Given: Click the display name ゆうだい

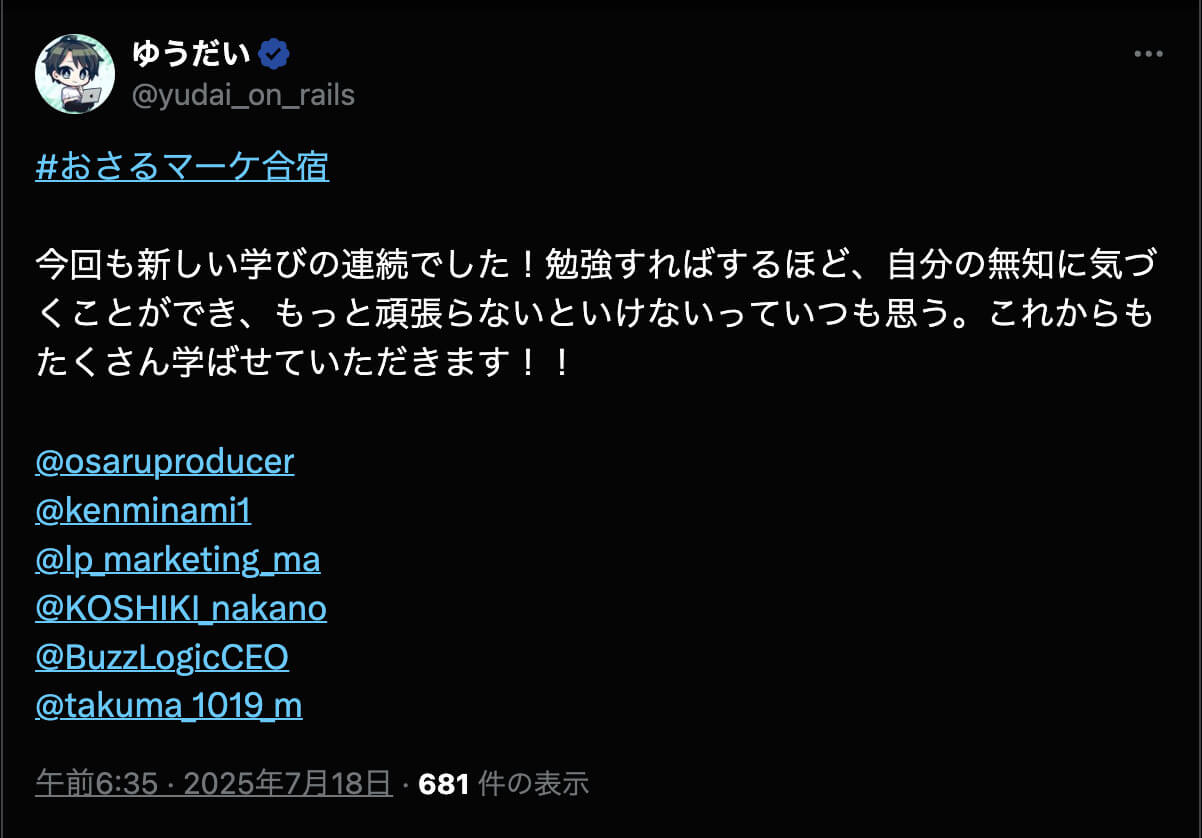Looking at the screenshot, I should click(192, 54).
